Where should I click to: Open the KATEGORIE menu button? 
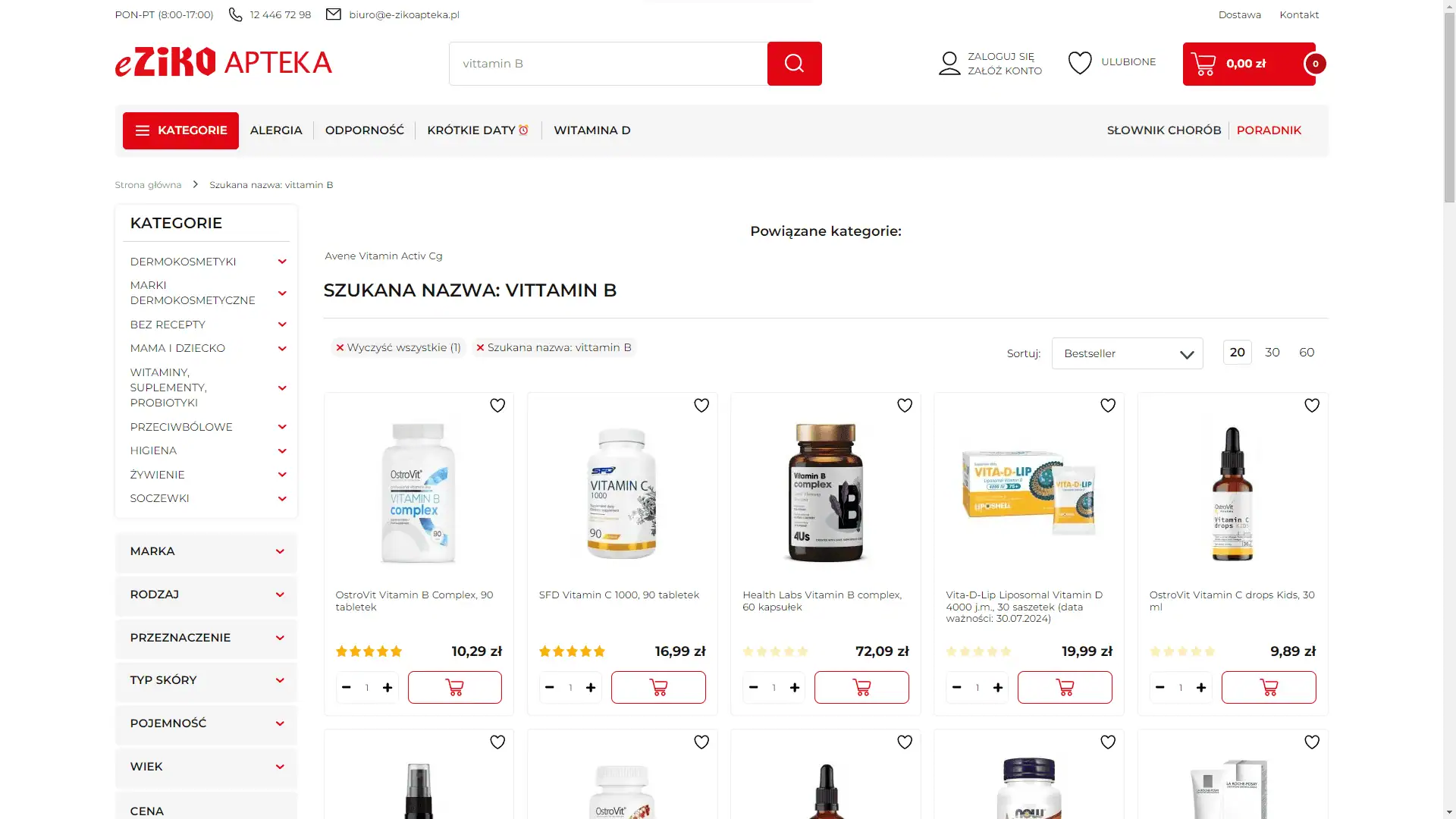point(180,130)
